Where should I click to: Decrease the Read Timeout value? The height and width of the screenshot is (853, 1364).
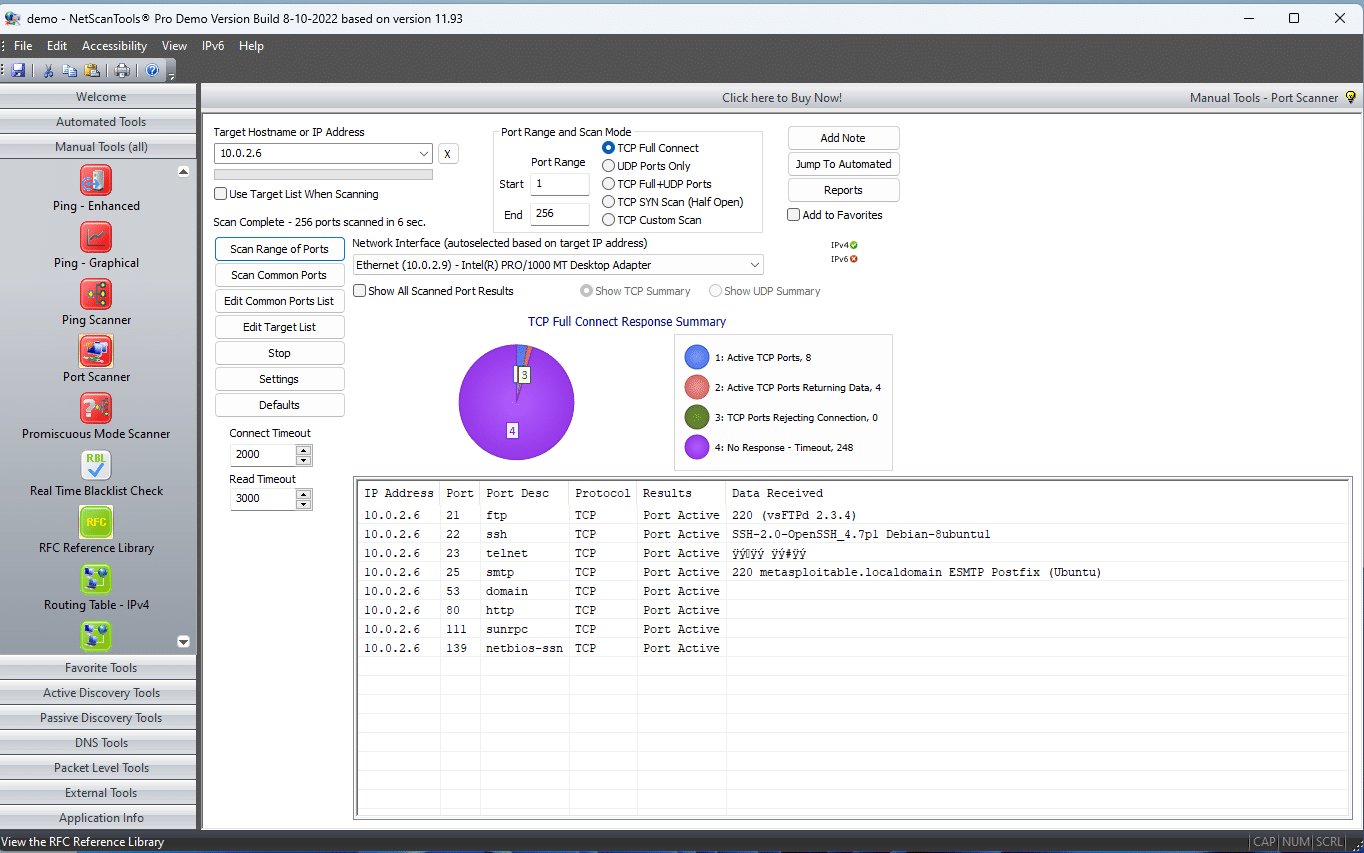pyautogui.click(x=304, y=504)
